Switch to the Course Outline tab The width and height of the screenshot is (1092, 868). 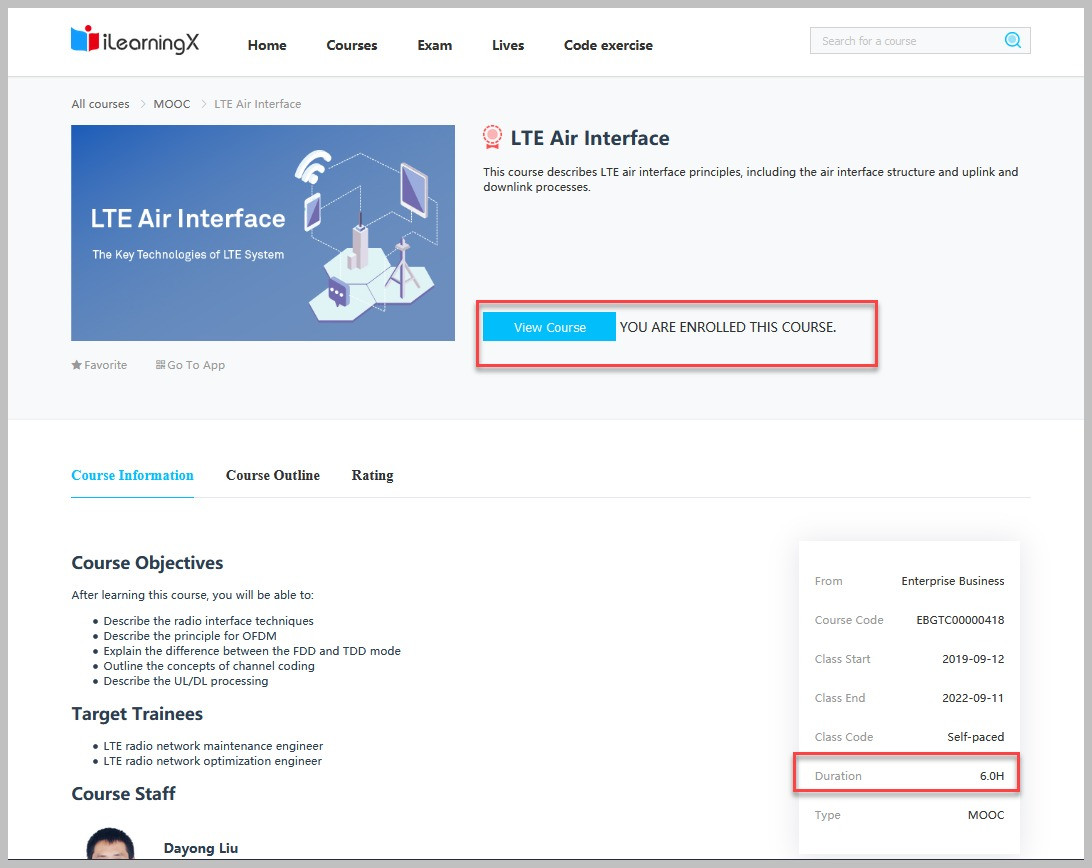click(273, 475)
